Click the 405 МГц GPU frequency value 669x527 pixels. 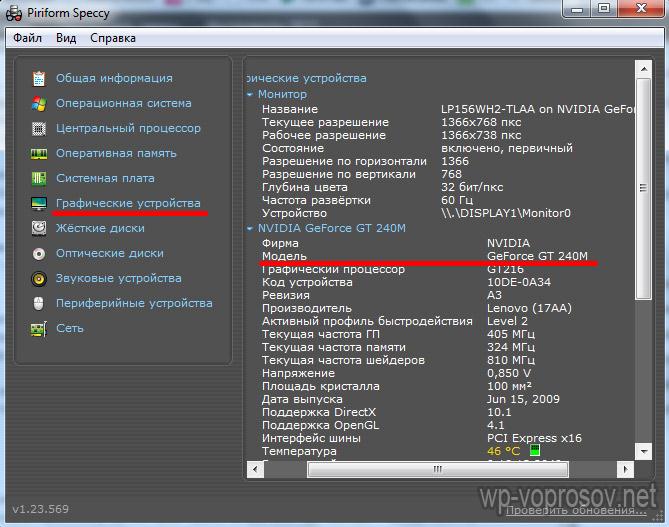coord(511,334)
